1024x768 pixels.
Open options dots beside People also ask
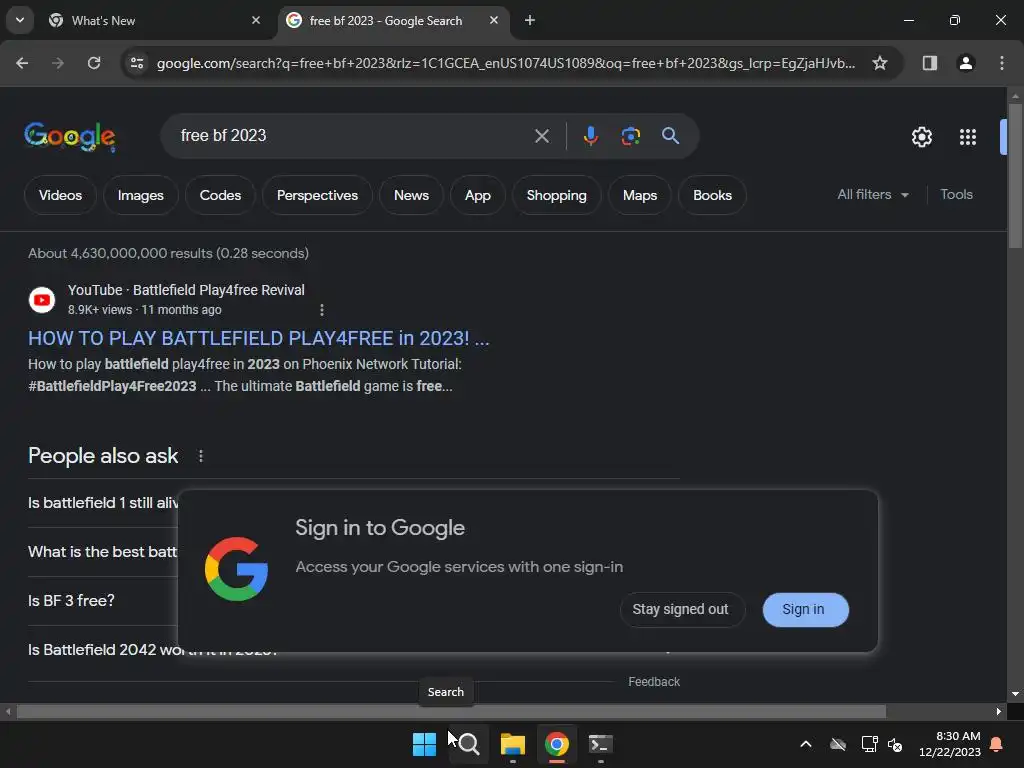coord(200,456)
